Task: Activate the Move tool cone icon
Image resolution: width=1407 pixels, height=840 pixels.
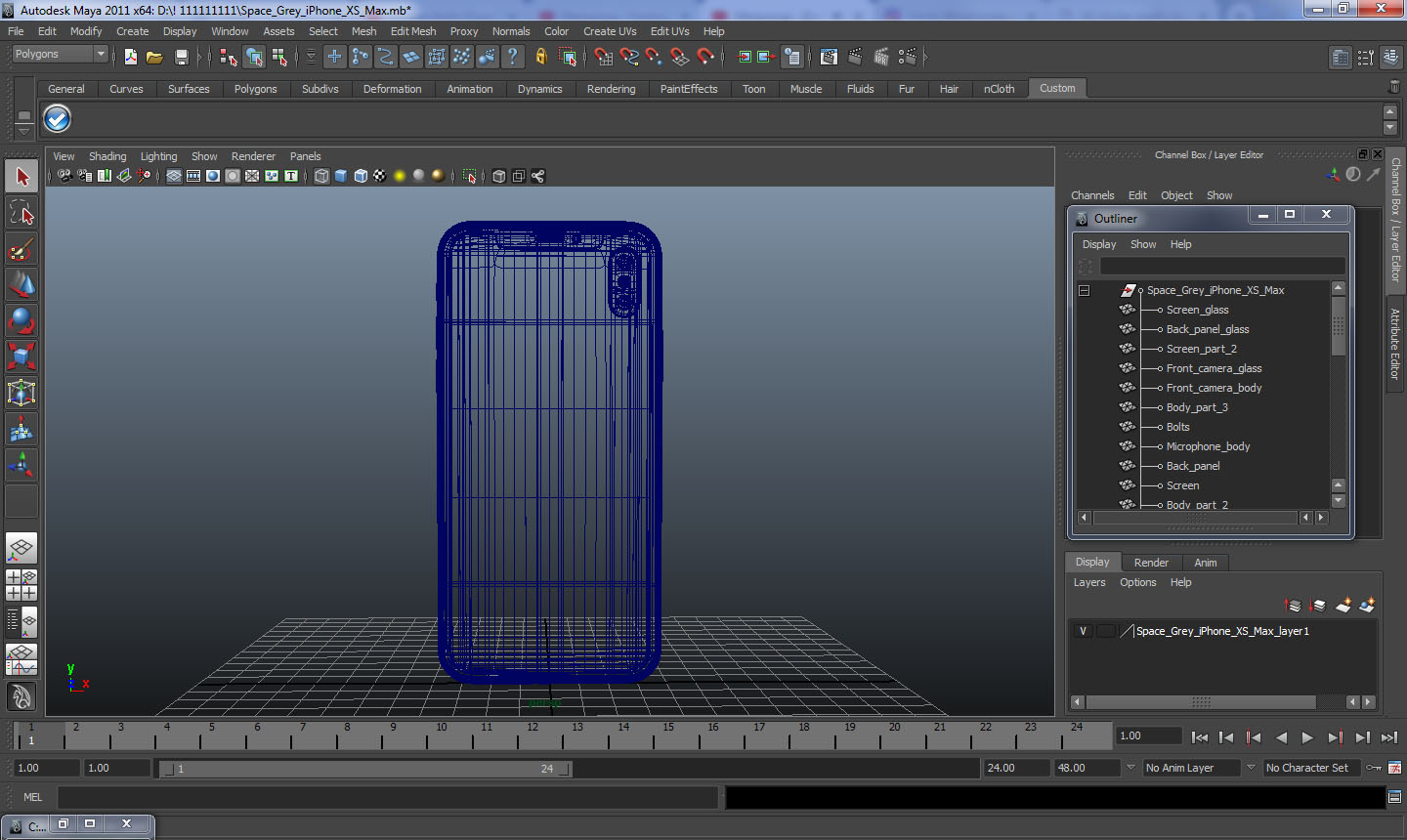Action: [x=21, y=284]
